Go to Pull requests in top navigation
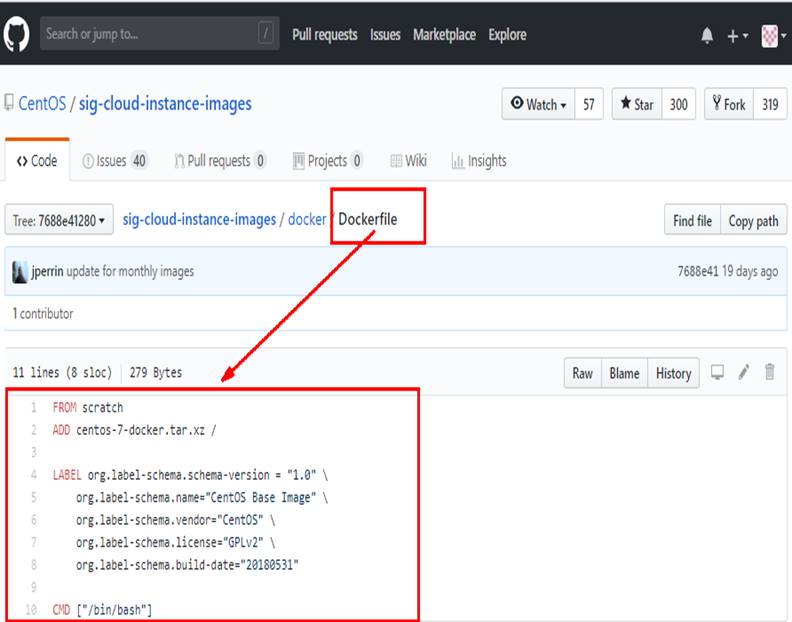Viewport: 792px width, 622px height. coord(325,34)
